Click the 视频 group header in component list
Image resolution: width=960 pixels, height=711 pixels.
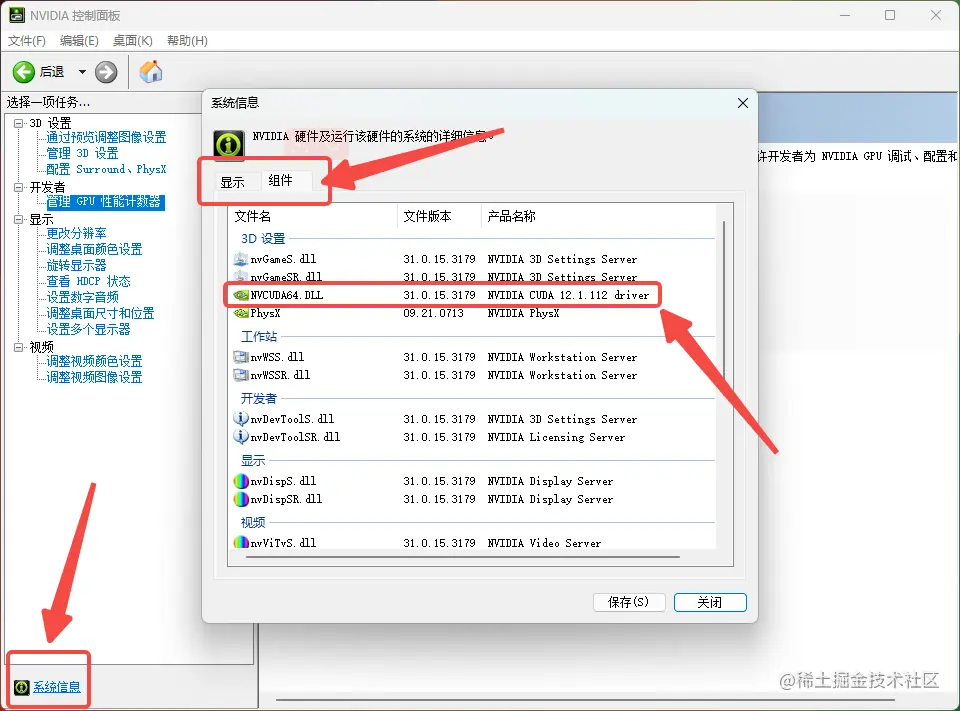pos(253,522)
